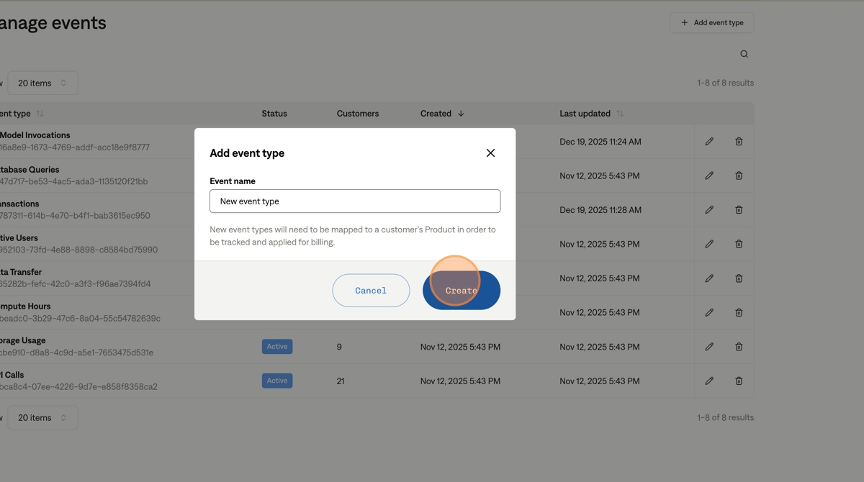Screen dimensions: 864x482
Task: Expand the top 20 items dropdown
Action: pyautogui.click(x=43, y=83)
